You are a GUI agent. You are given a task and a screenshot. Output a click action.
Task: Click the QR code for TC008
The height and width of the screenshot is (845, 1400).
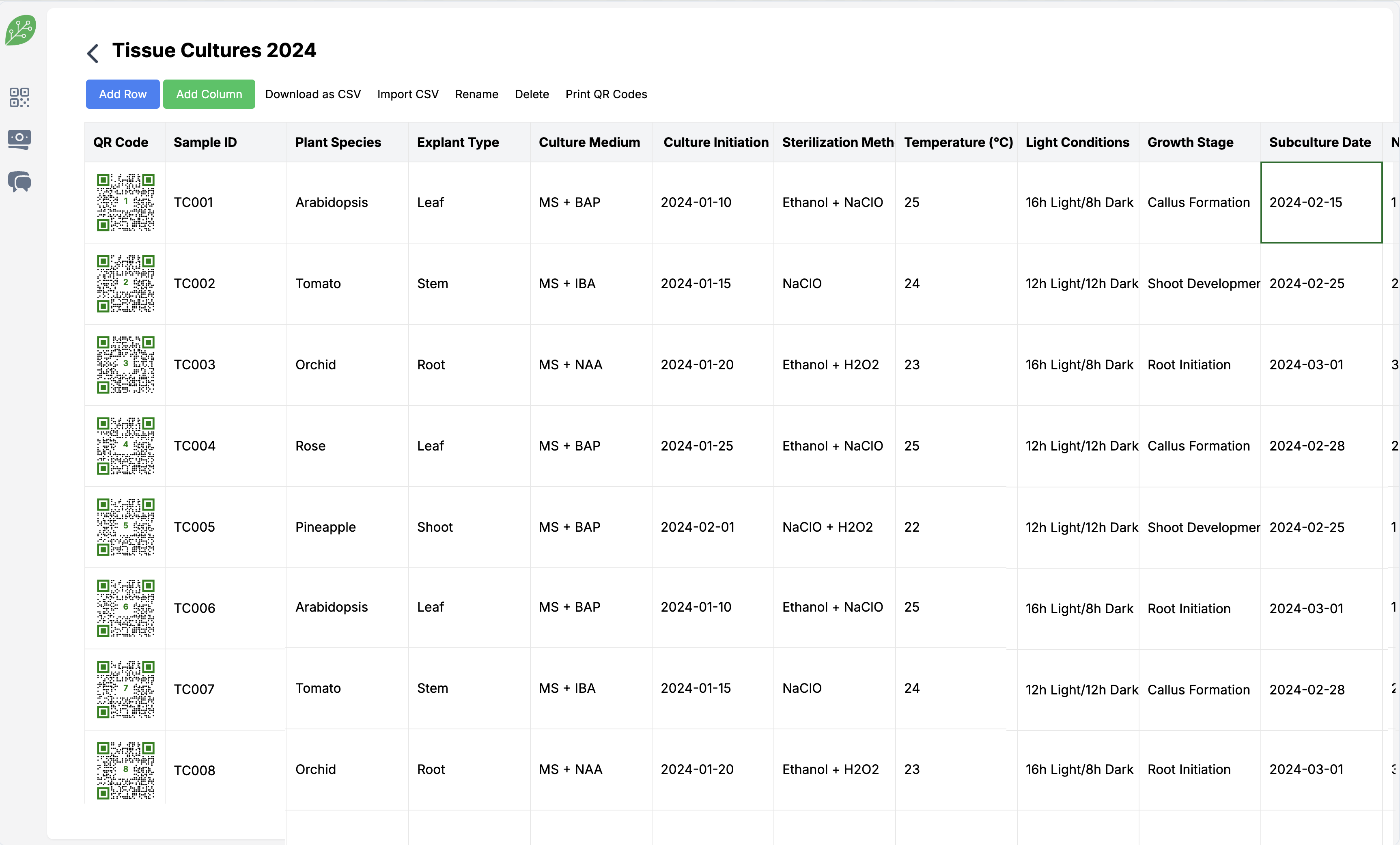pyautogui.click(x=125, y=770)
